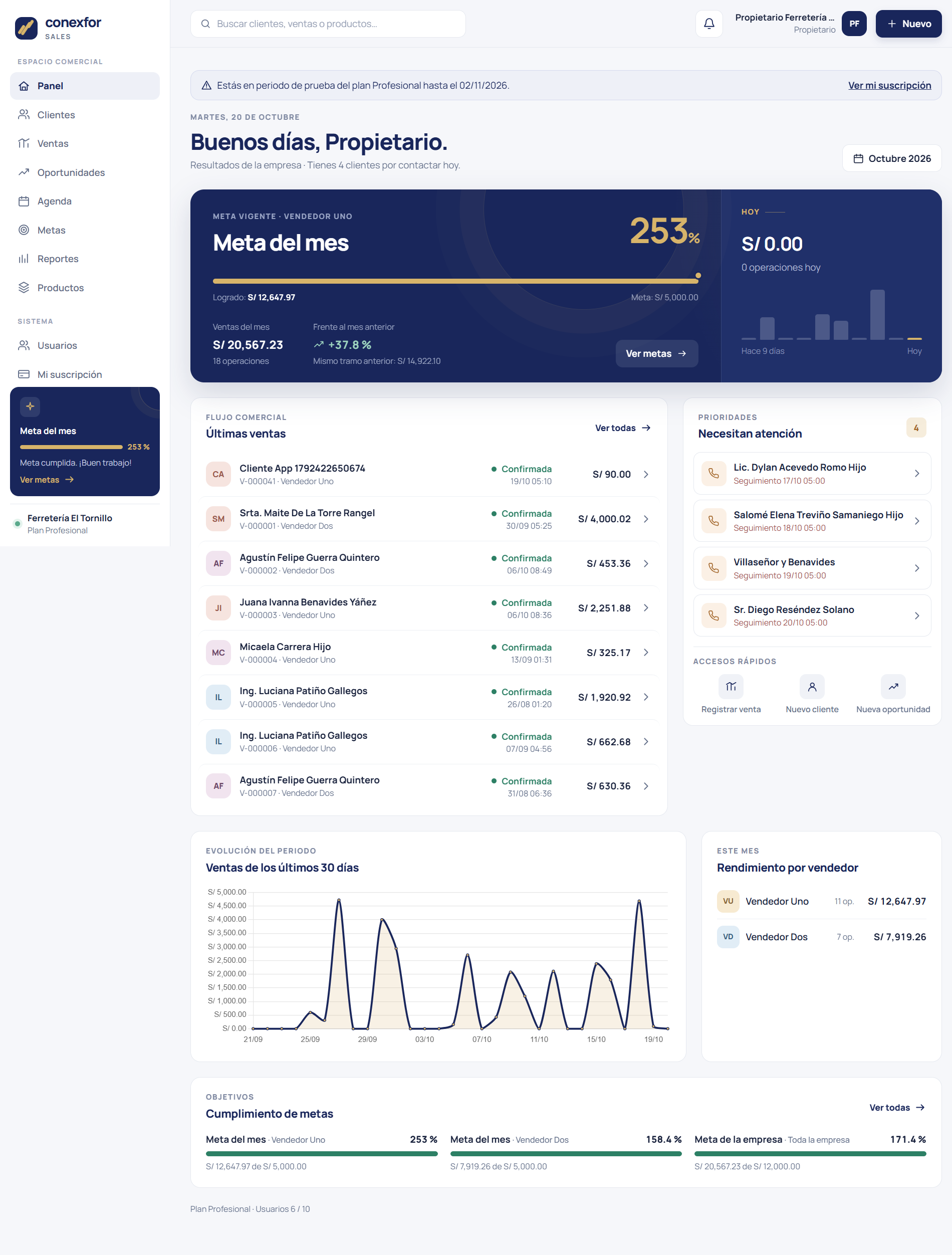952x1255 pixels.
Task: Go to Clientes in the sidebar
Action: [x=85, y=115]
